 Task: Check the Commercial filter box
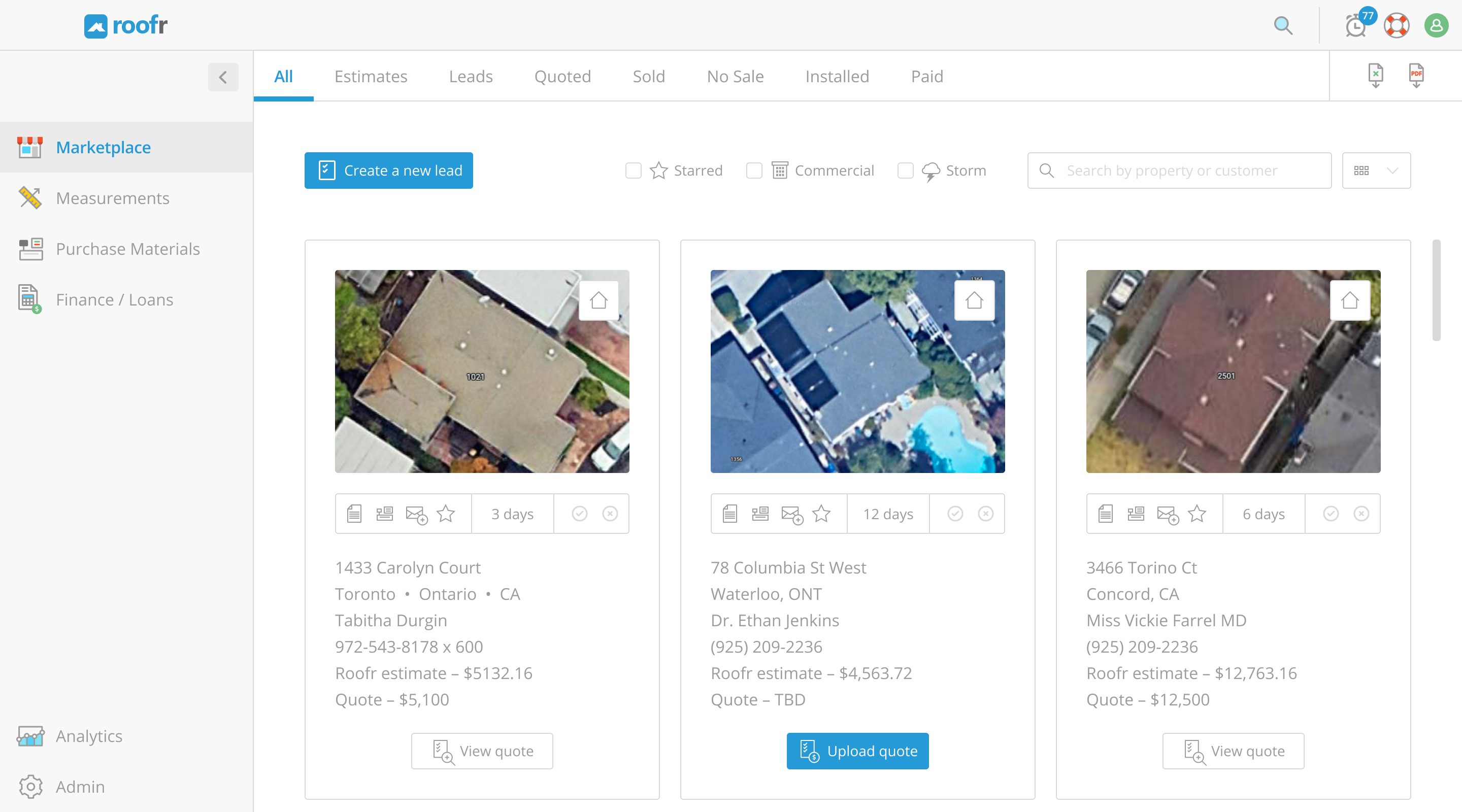click(754, 171)
